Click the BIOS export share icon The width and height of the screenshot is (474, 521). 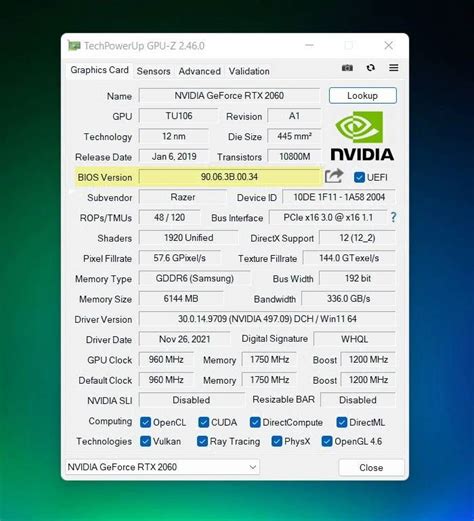tap(334, 176)
